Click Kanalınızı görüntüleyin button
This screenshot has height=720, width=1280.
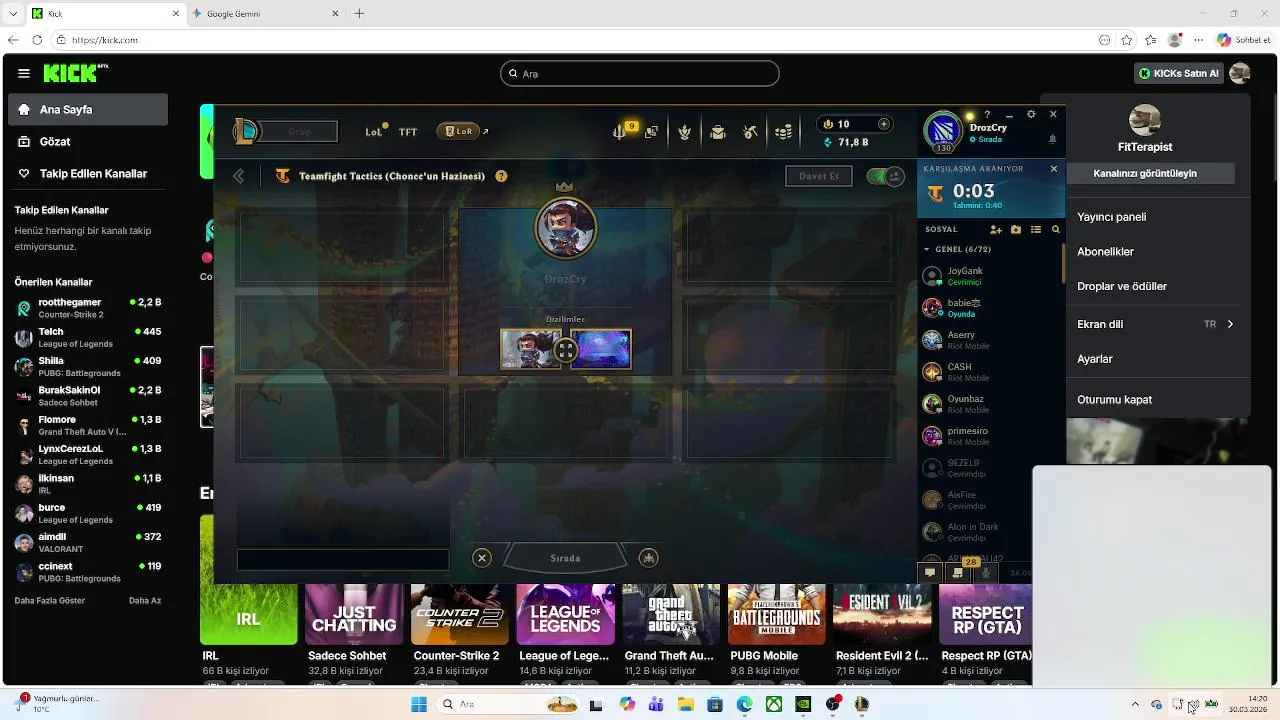pos(1145,173)
